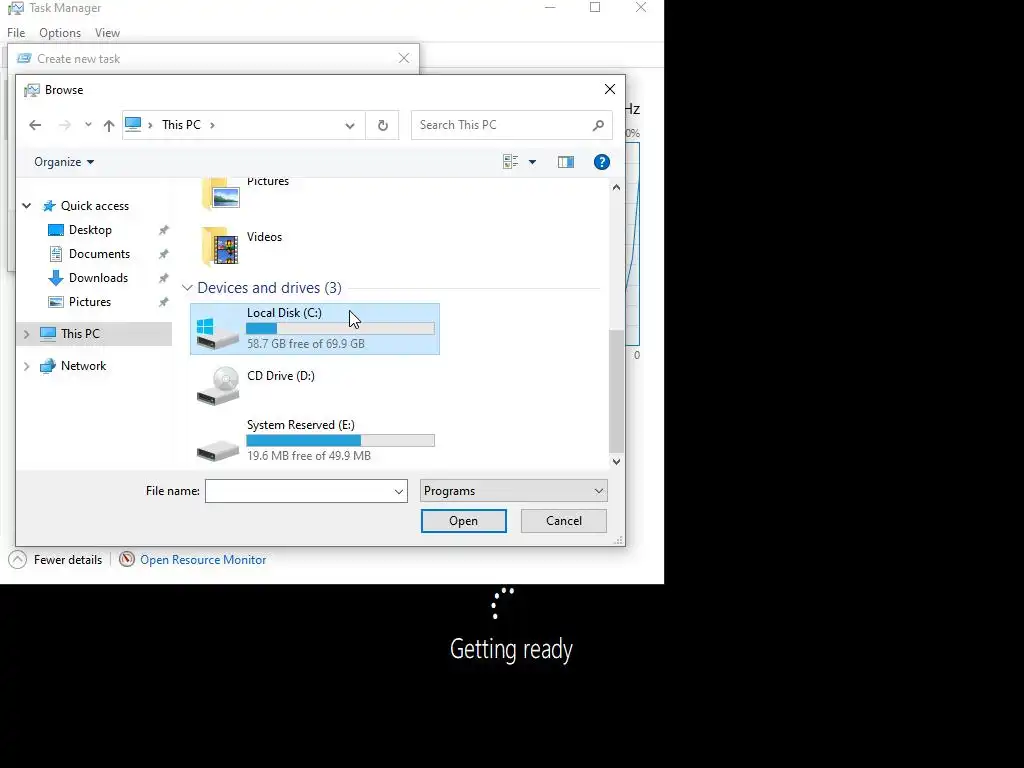Click the pin icon beside Desktop
The image size is (1024, 768).
(164, 230)
